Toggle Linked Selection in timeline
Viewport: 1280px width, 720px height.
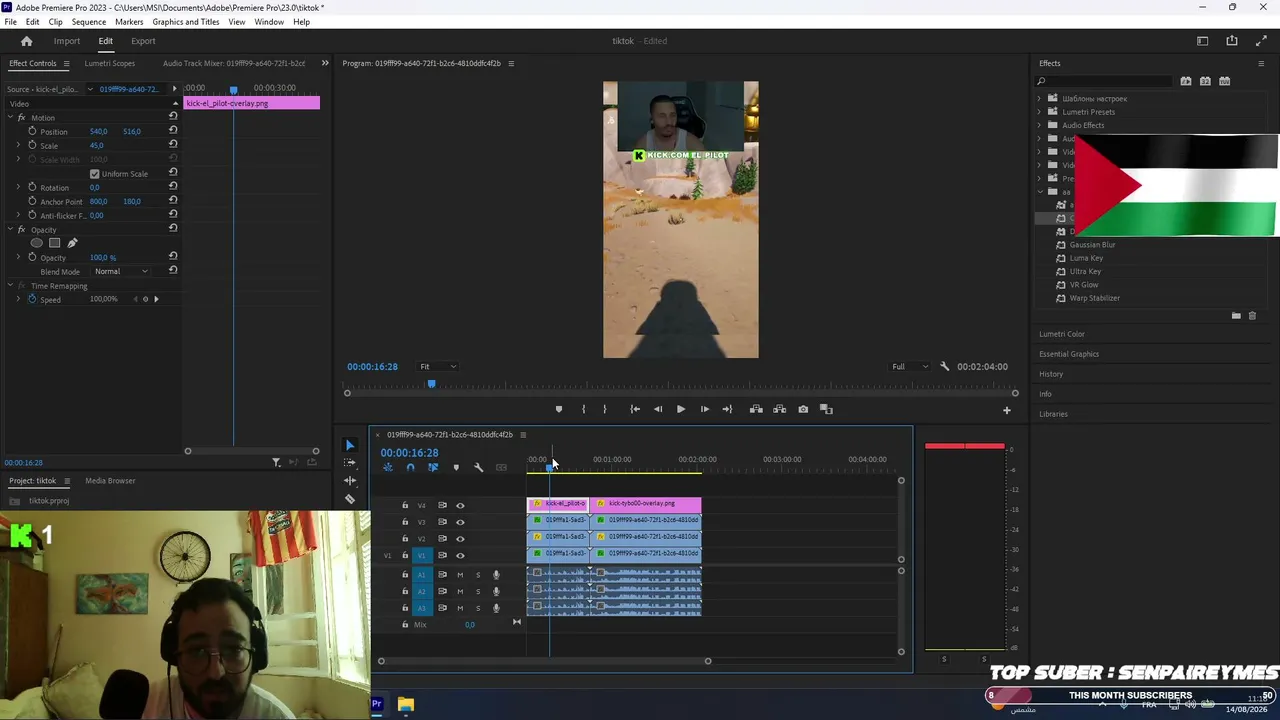click(x=433, y=468)
